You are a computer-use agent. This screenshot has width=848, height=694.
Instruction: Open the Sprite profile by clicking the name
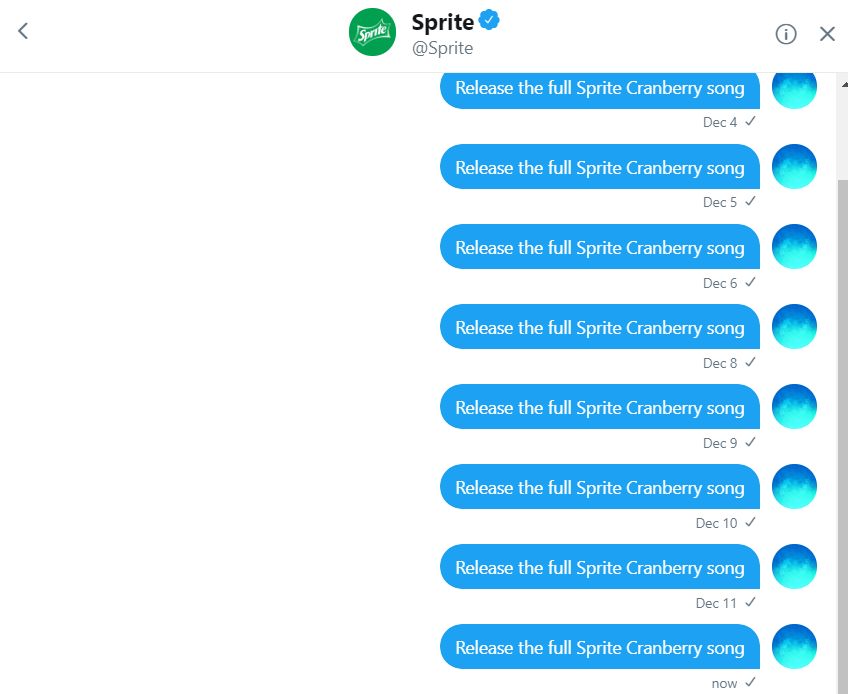pos(441,22)
